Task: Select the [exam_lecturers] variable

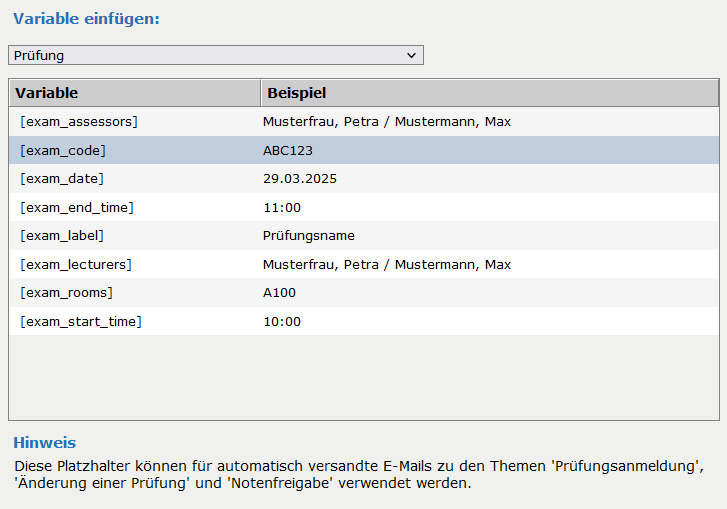Action: pos(76,265)
